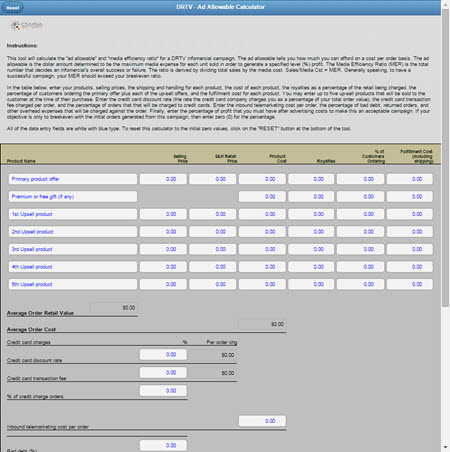Click the 5th Upsell product name field
The image size is (450, 452).
click(x=73, y=284)
